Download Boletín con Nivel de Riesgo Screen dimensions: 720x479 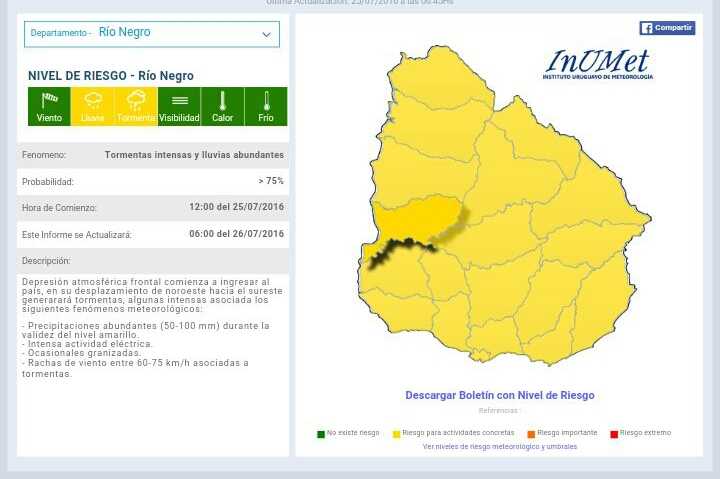click(x=499, y=395)
